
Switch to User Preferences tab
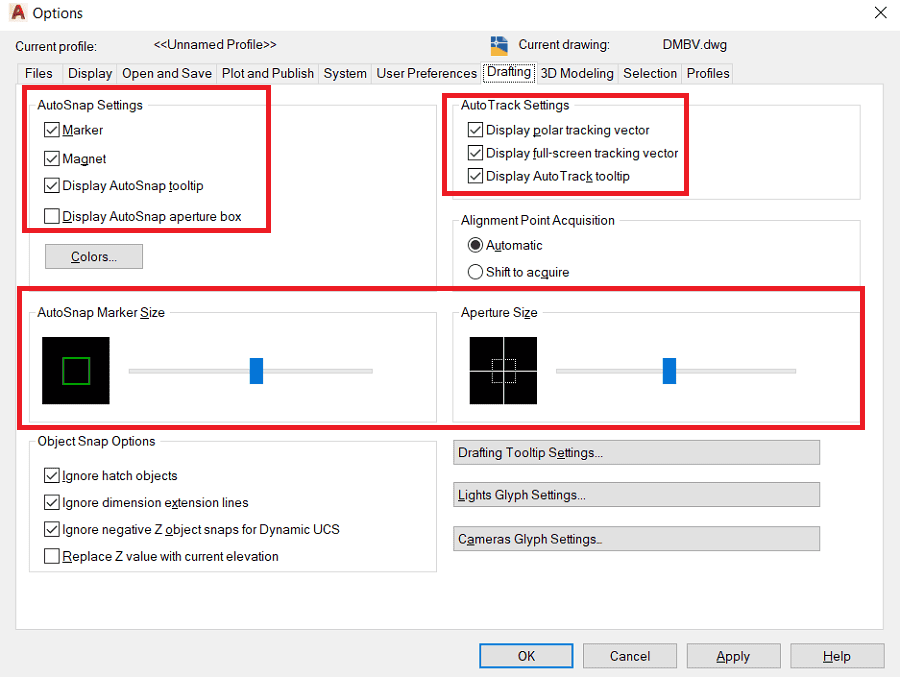point(426,73)
